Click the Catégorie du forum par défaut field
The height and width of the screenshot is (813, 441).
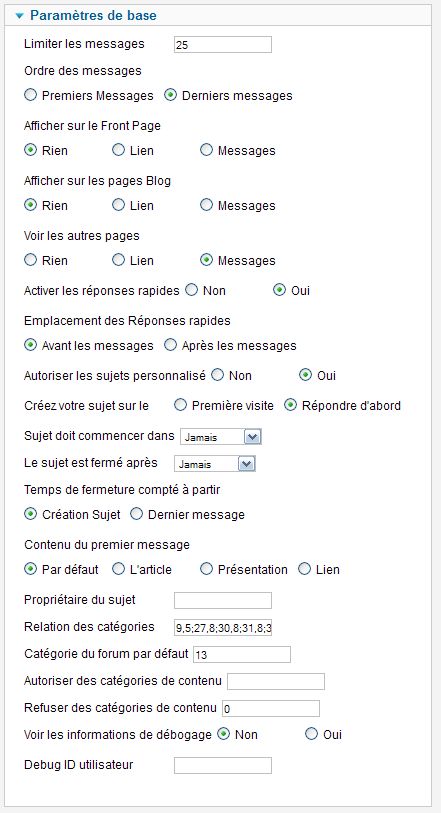coord(242,654)
